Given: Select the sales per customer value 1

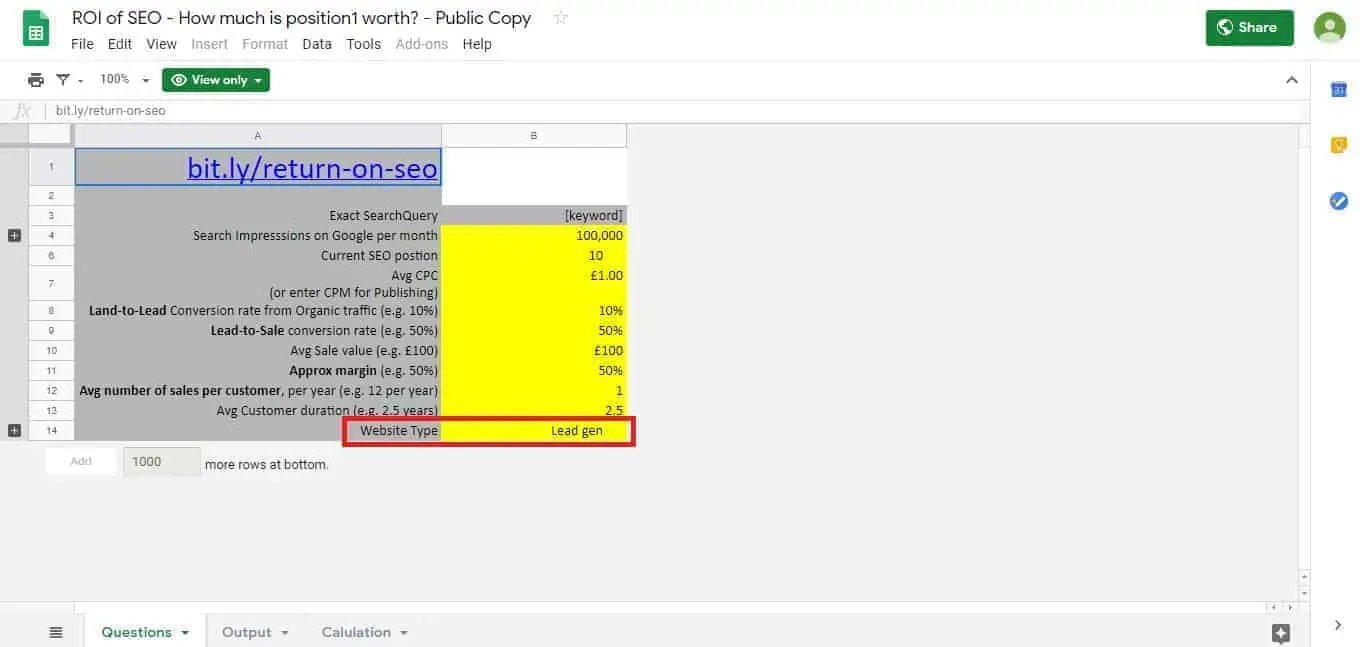Looking at the screenshot, I should pyautogui.click(x=534, y=390).
